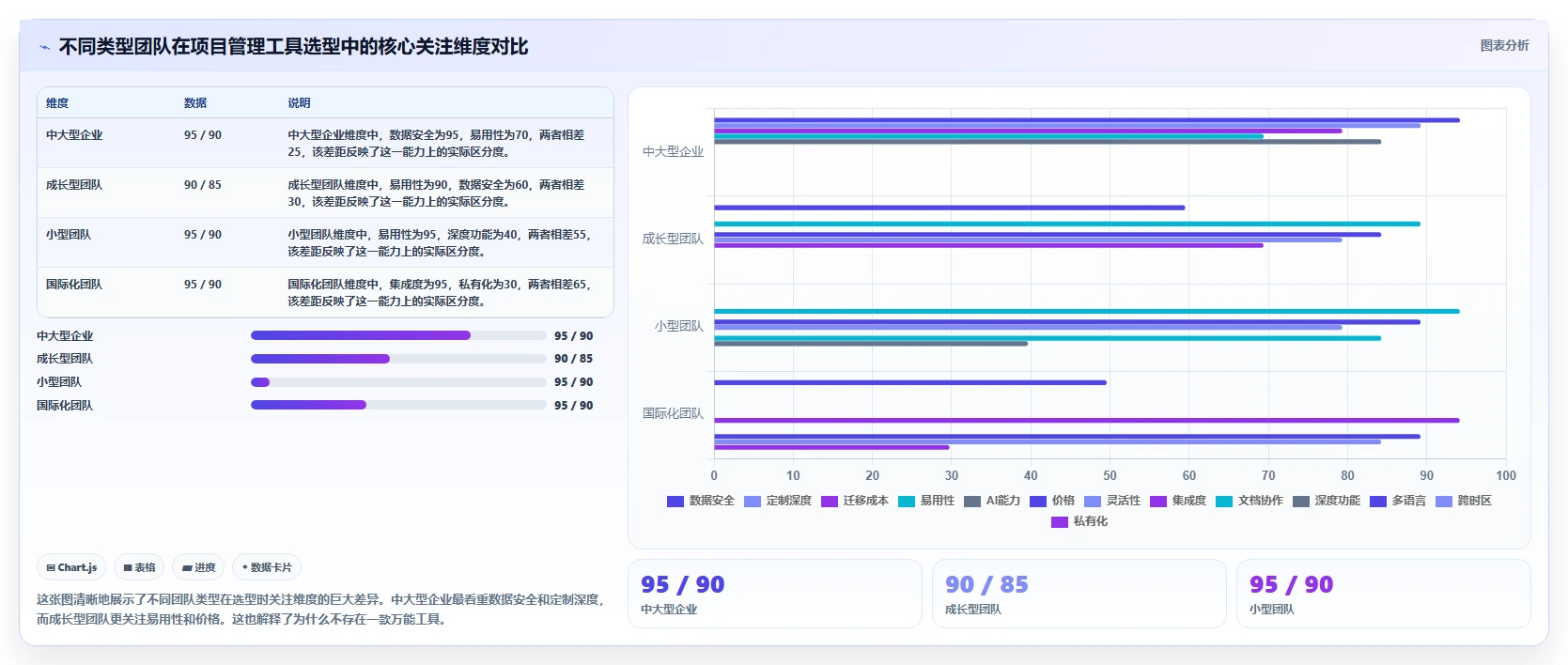
Task: Click the 国际化团队 progress bar
Action: (x=398, y=405)
